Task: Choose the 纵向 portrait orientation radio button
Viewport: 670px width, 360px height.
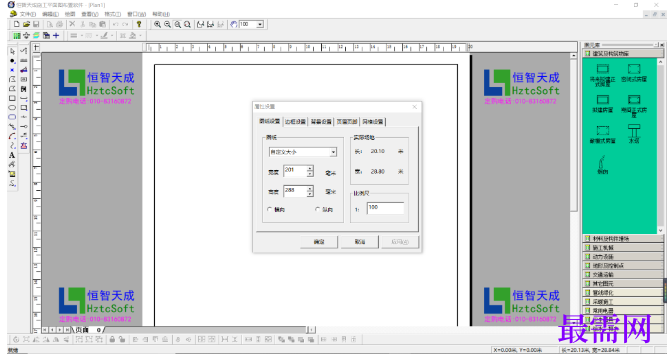Action: (x=317, y=209)
